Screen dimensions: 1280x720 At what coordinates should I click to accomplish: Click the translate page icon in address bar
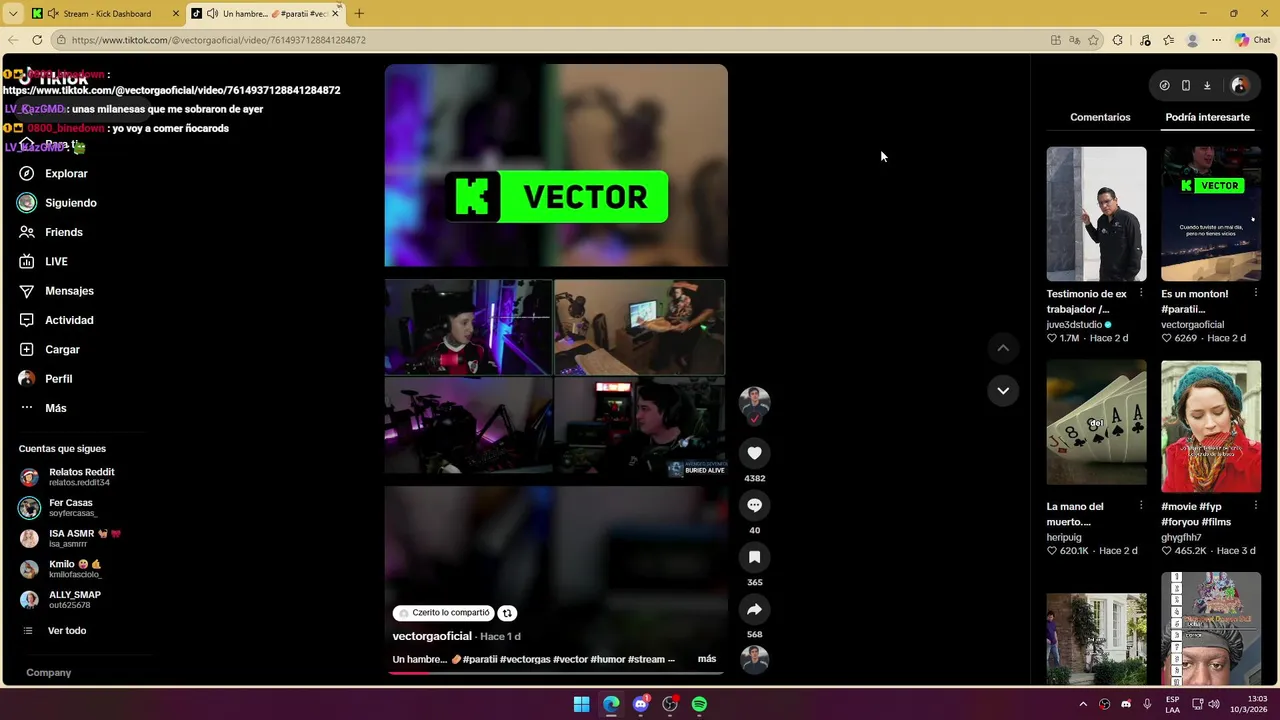pos(1074,40)
